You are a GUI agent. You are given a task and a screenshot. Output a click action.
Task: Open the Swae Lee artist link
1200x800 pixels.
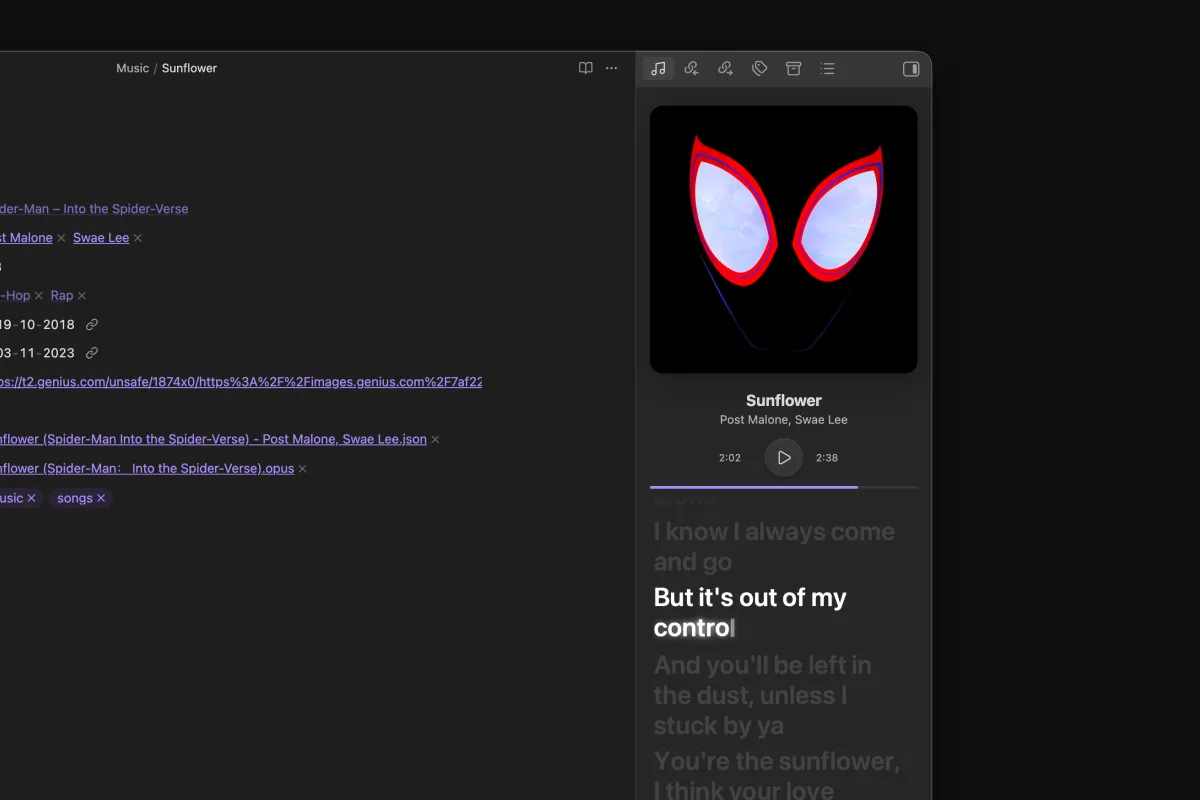tap(101, 238)
